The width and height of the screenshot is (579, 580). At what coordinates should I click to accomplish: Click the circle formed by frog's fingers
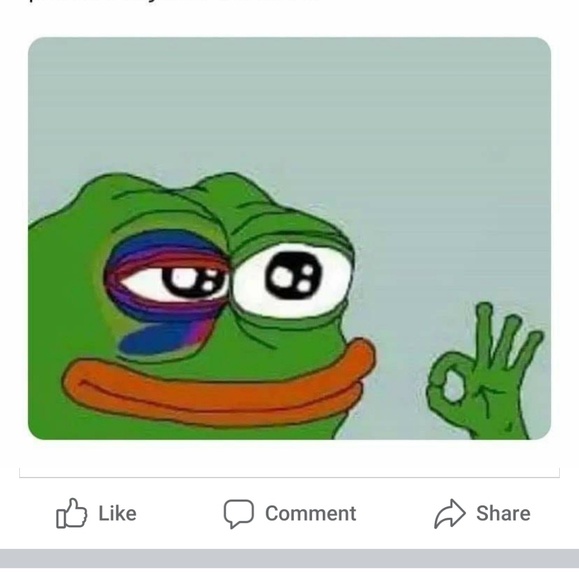[x=454, y=386]
